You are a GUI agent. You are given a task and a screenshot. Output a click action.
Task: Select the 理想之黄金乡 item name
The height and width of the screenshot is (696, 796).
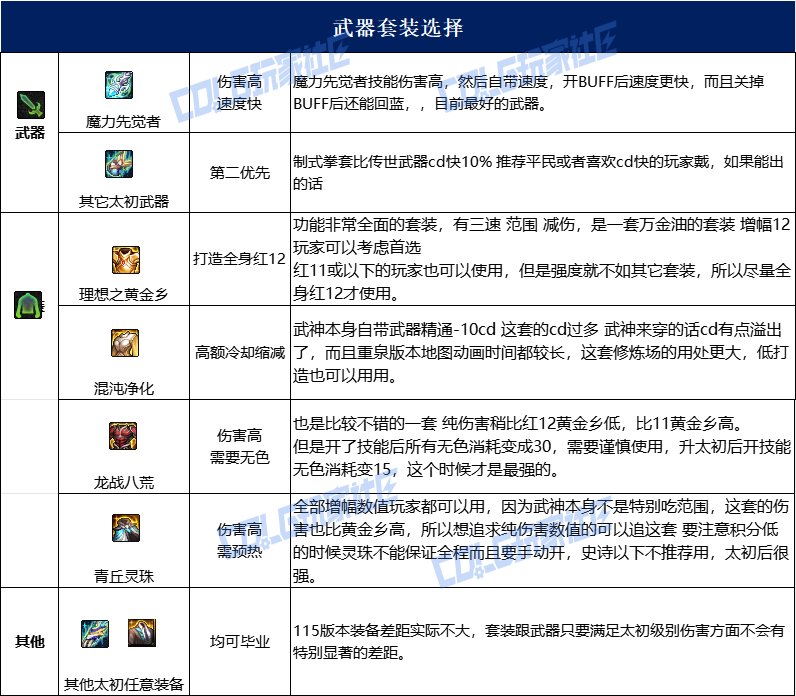point(123,294)
